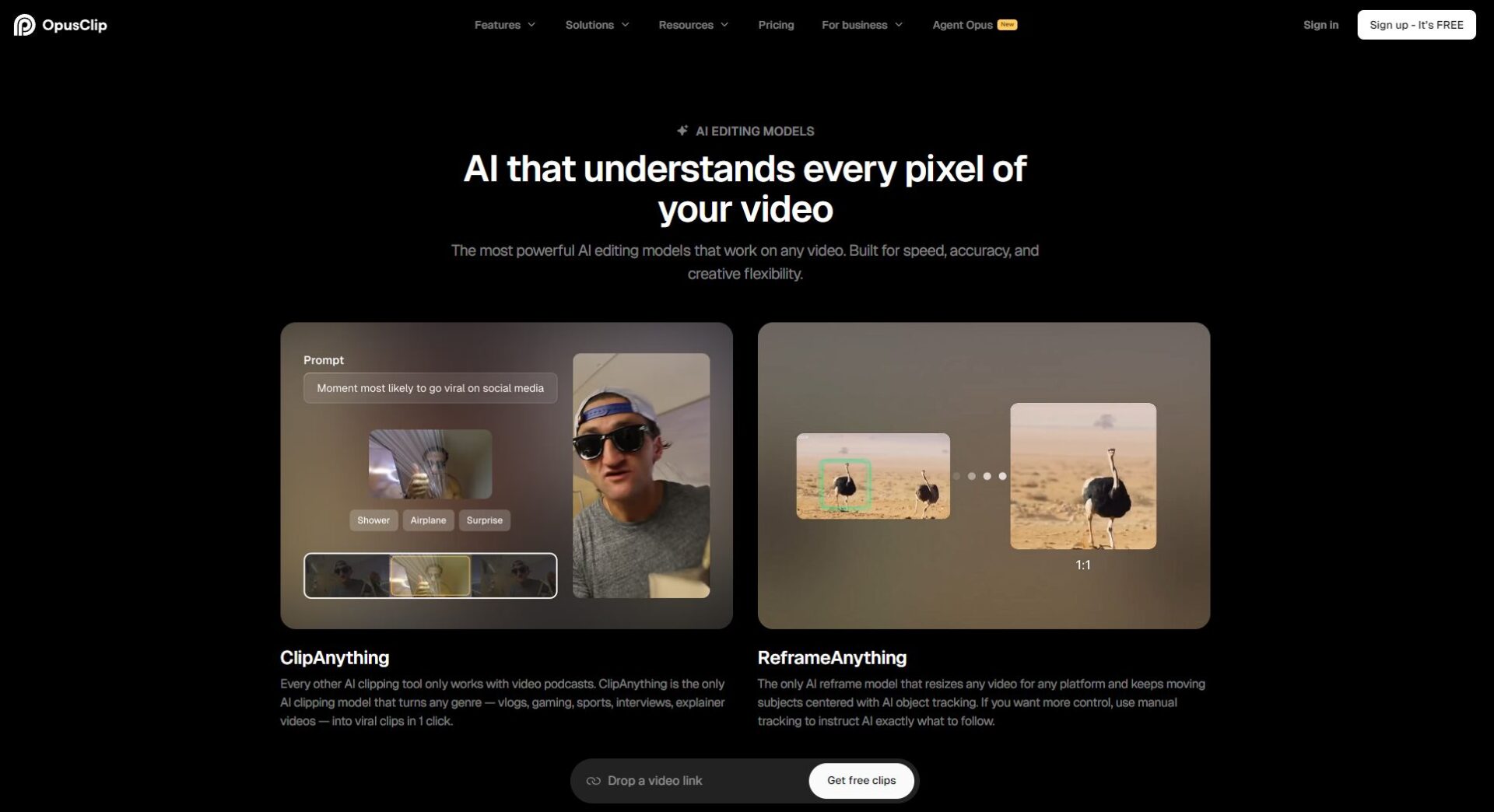This screenshot has width=1494, height=812.
Task: Open Agent Opus from navigation
Action: point(963,25)
